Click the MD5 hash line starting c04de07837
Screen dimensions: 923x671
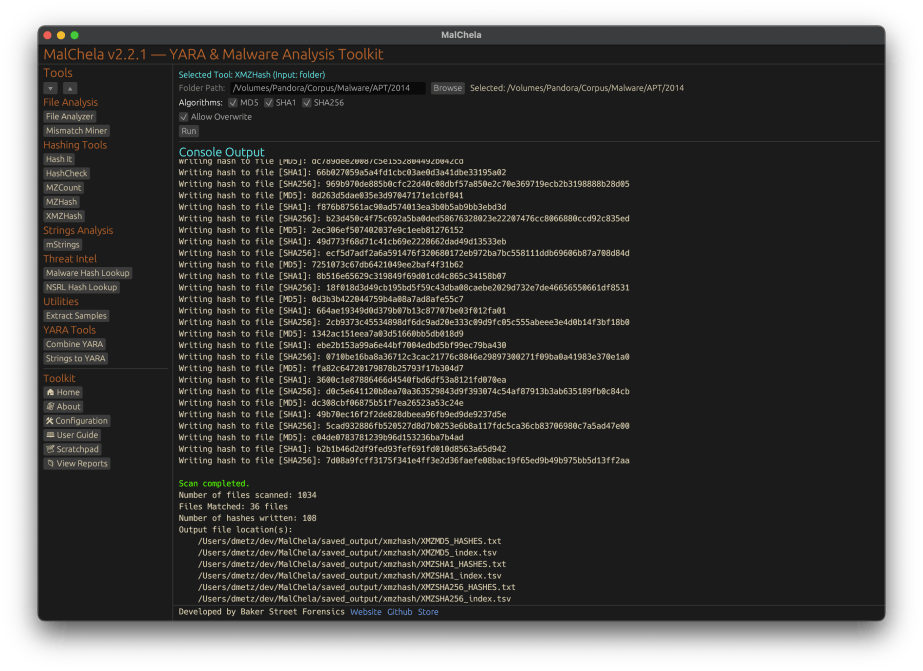[x=321, y=437]
